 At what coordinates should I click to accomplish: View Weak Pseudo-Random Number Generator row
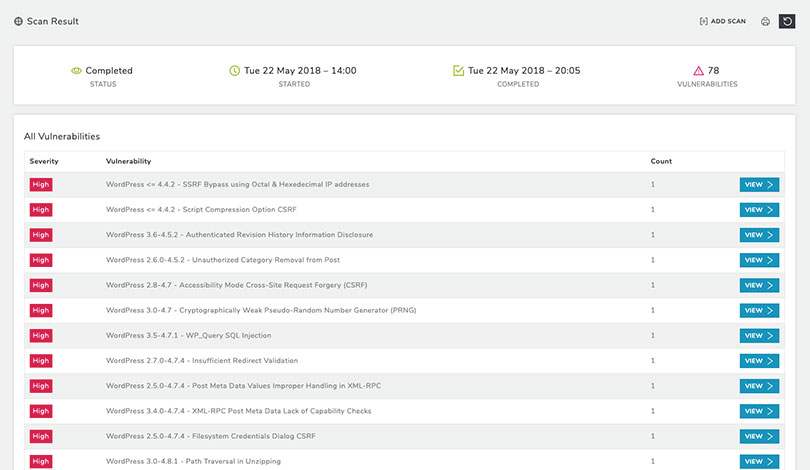759,310
